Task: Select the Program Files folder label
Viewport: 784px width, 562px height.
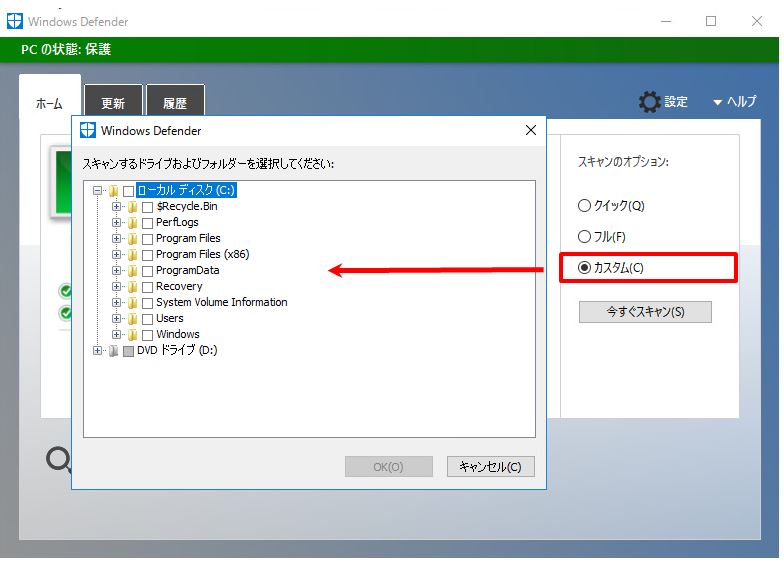Action: tap(188, 238)
